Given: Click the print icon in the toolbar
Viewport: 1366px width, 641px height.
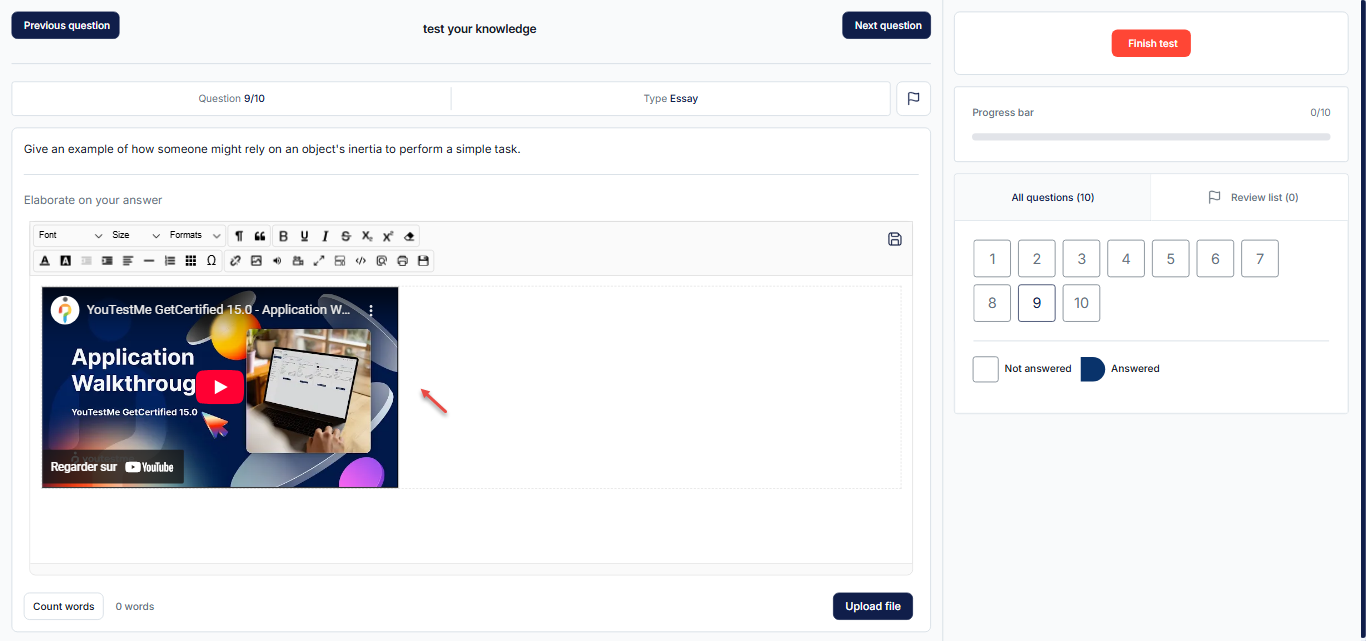Looking at the screenshot, I should [402, 261].
